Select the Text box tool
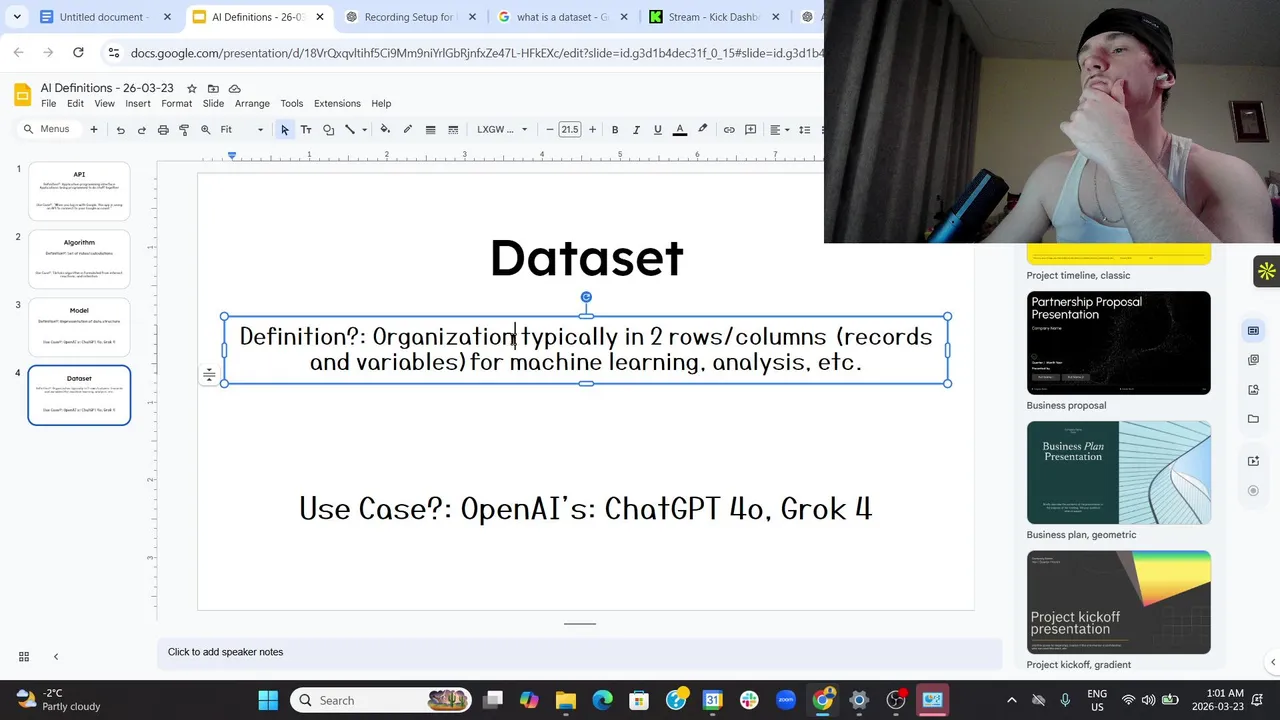 pos(306,130)
